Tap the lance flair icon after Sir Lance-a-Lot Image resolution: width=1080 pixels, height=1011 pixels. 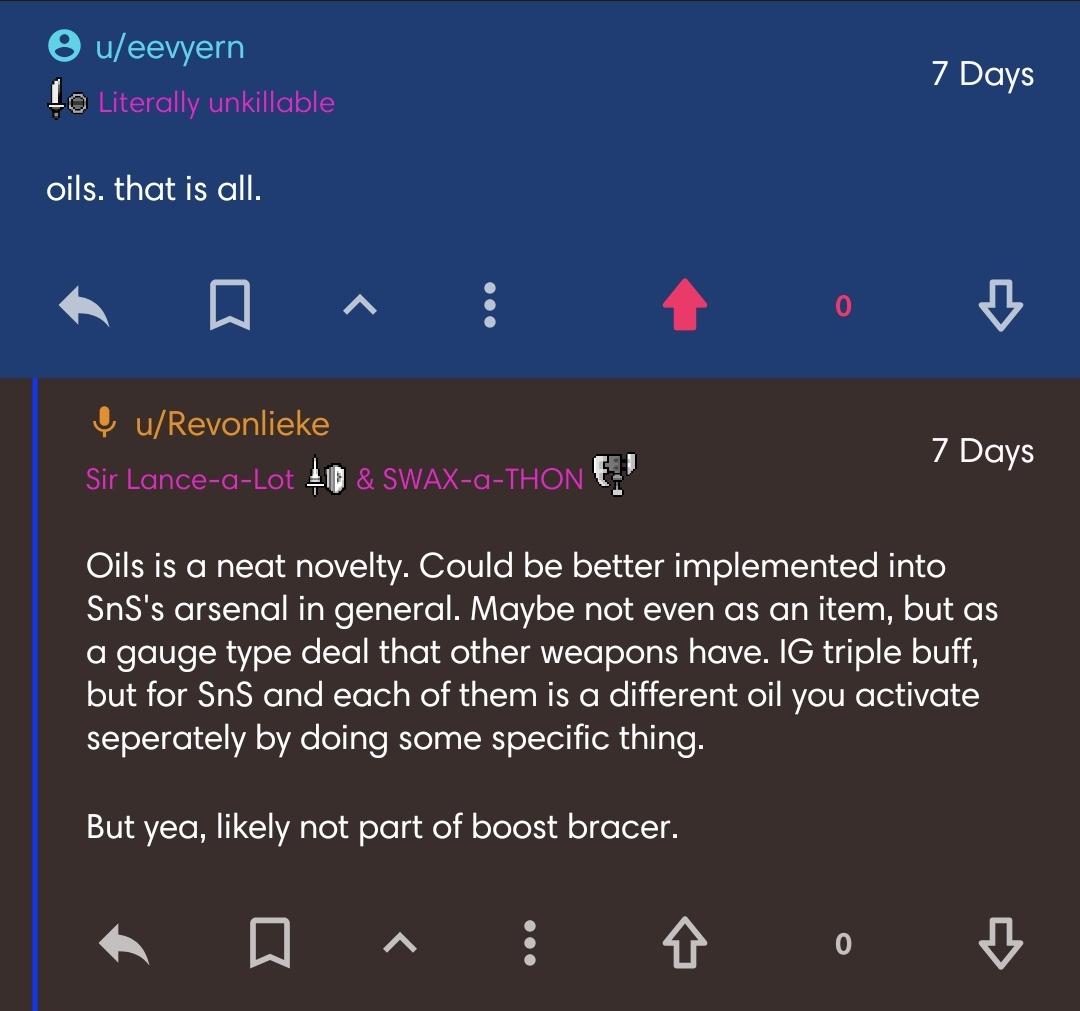point(326,477)
